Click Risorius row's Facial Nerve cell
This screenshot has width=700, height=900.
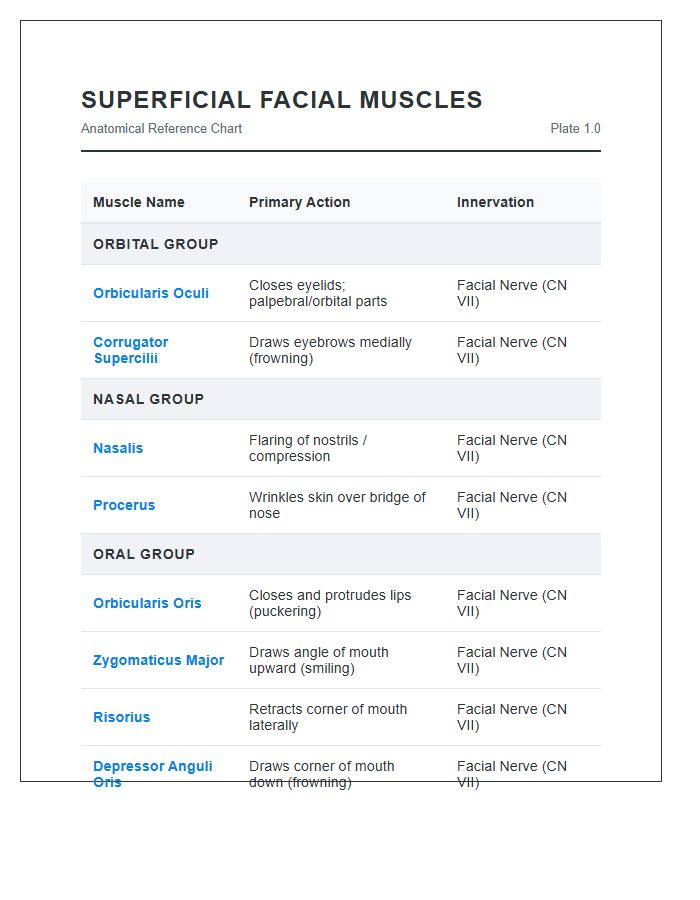click(512, 717)
